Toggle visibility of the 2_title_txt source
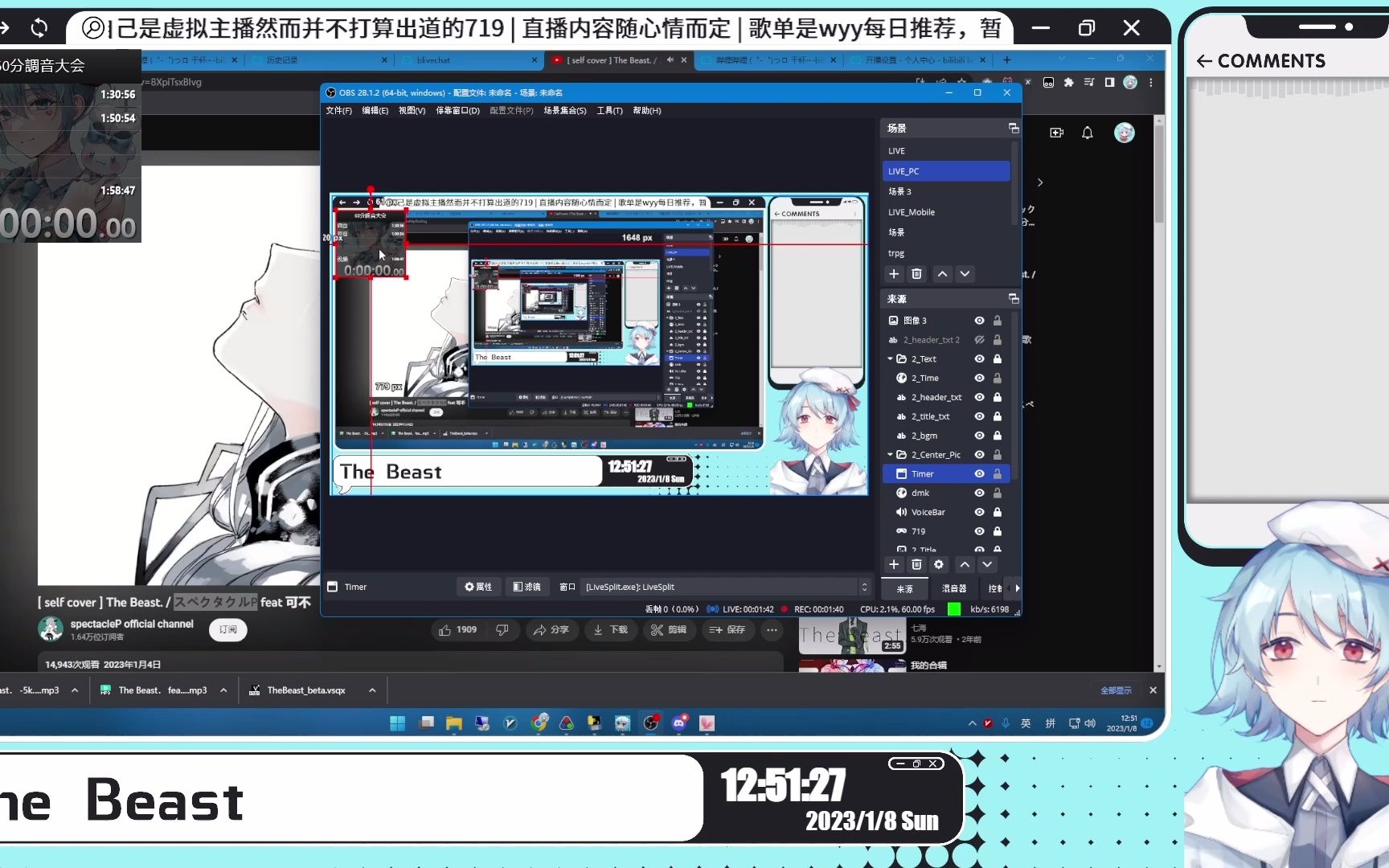The height and width of the screenshot is (868, 1389). coord(979,416)
